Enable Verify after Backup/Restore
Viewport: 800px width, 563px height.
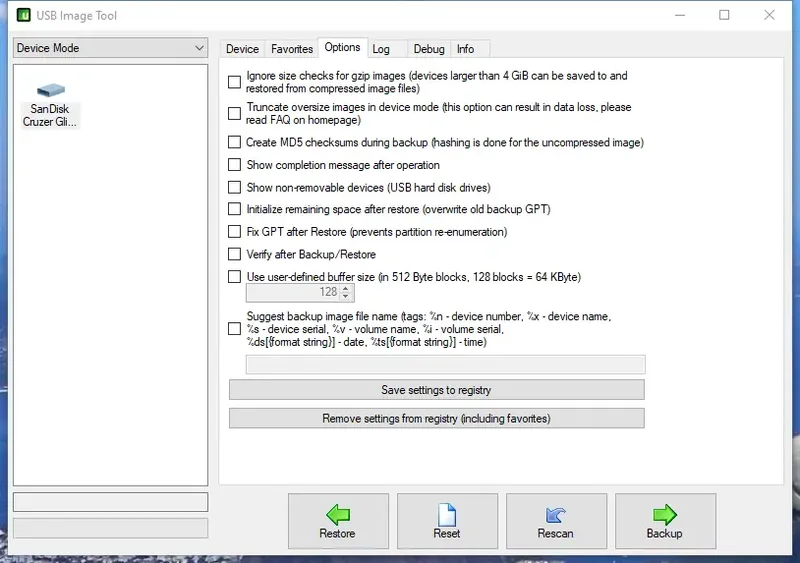click(x=234, y=254)
